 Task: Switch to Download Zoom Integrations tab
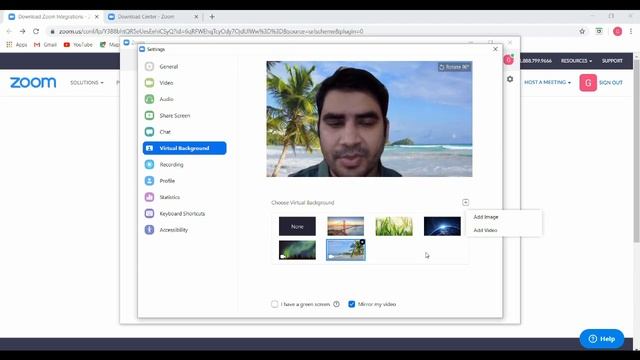click(x=54, y=17)
